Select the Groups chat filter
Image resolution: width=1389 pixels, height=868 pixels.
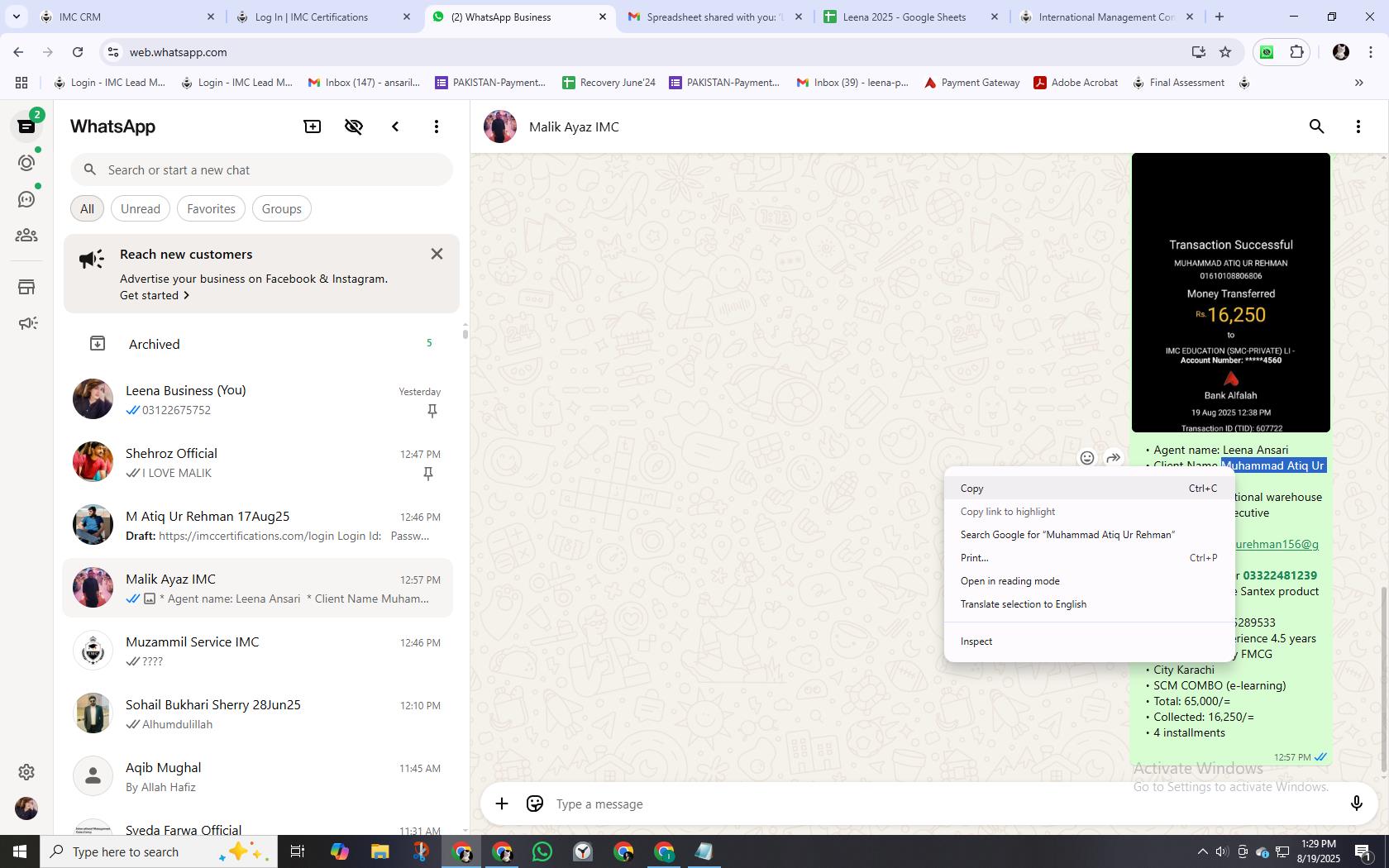pyautogui.click(x=282, y=208)
